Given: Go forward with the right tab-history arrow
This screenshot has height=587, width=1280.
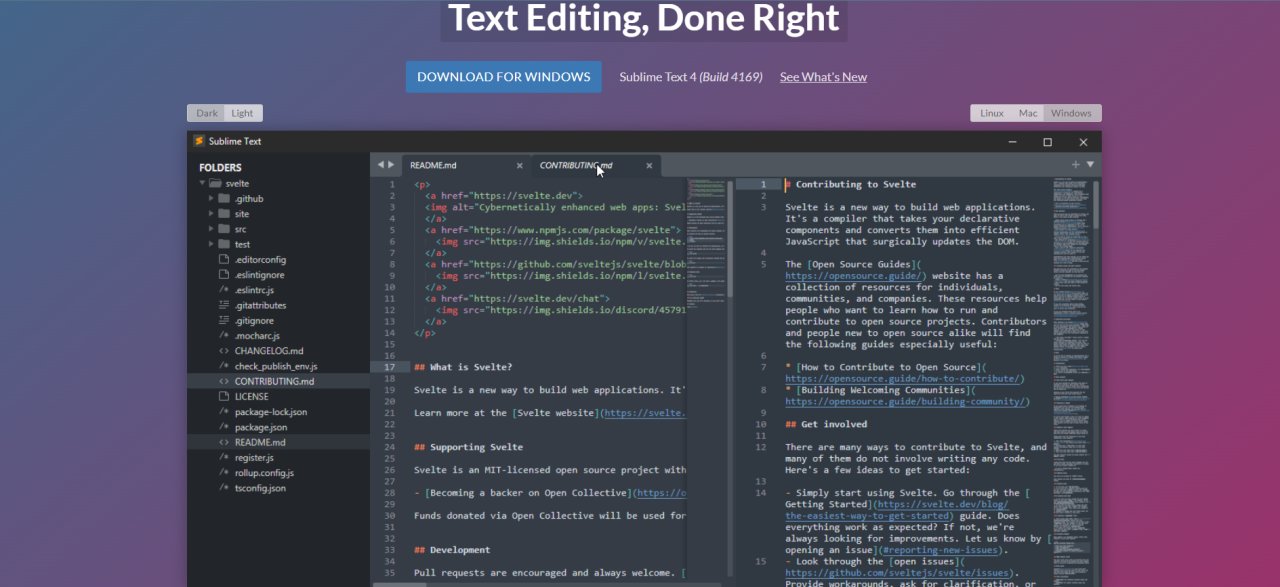Looking at the screenshot, I should 391,164.
